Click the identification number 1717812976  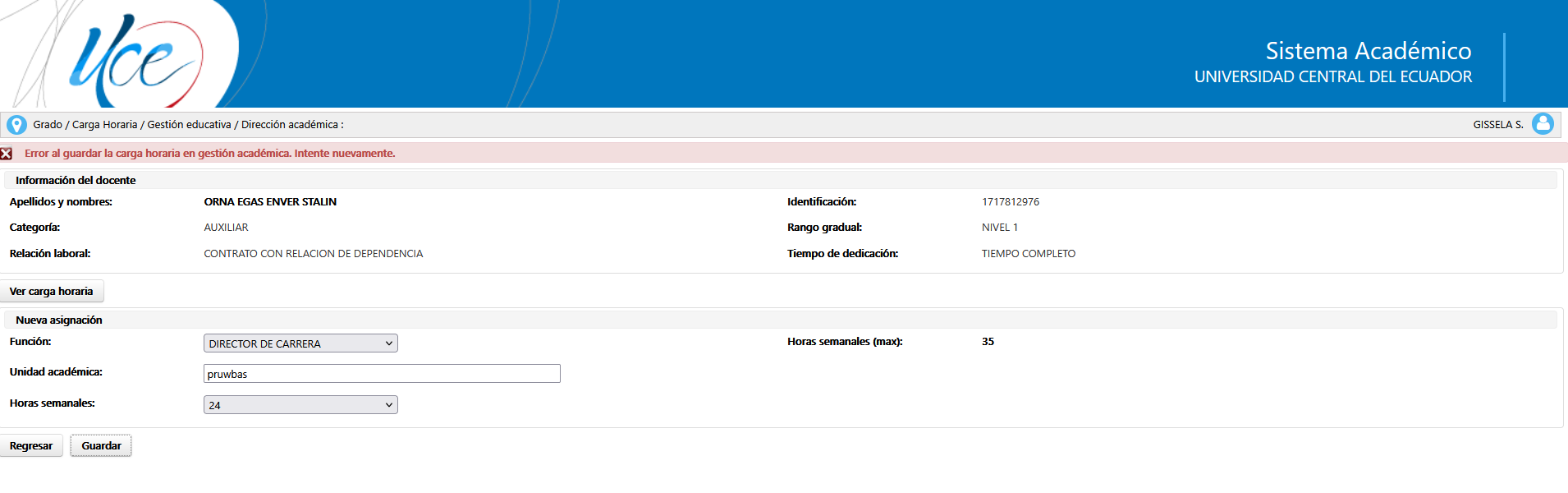click(x=1011, y=202)
